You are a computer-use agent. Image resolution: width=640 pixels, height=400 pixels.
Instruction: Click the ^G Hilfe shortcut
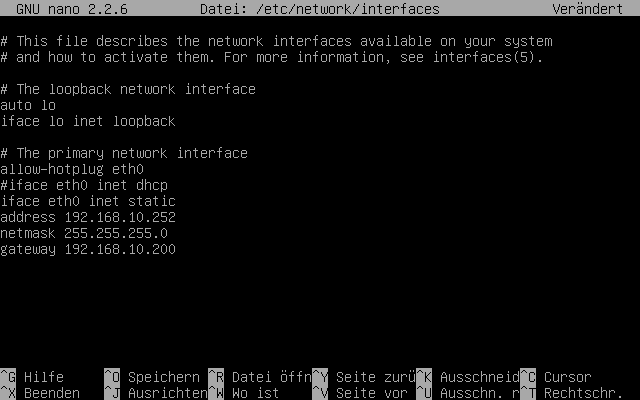(32, 377)
